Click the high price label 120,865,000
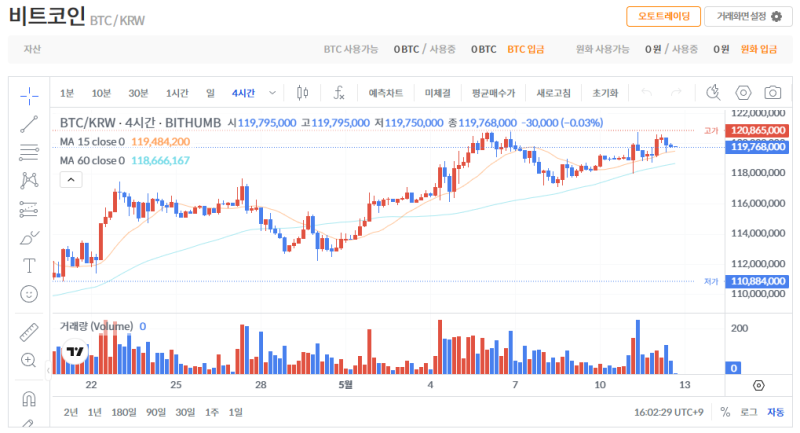This screenshot has height=433, width=800. tap(758, 131)
